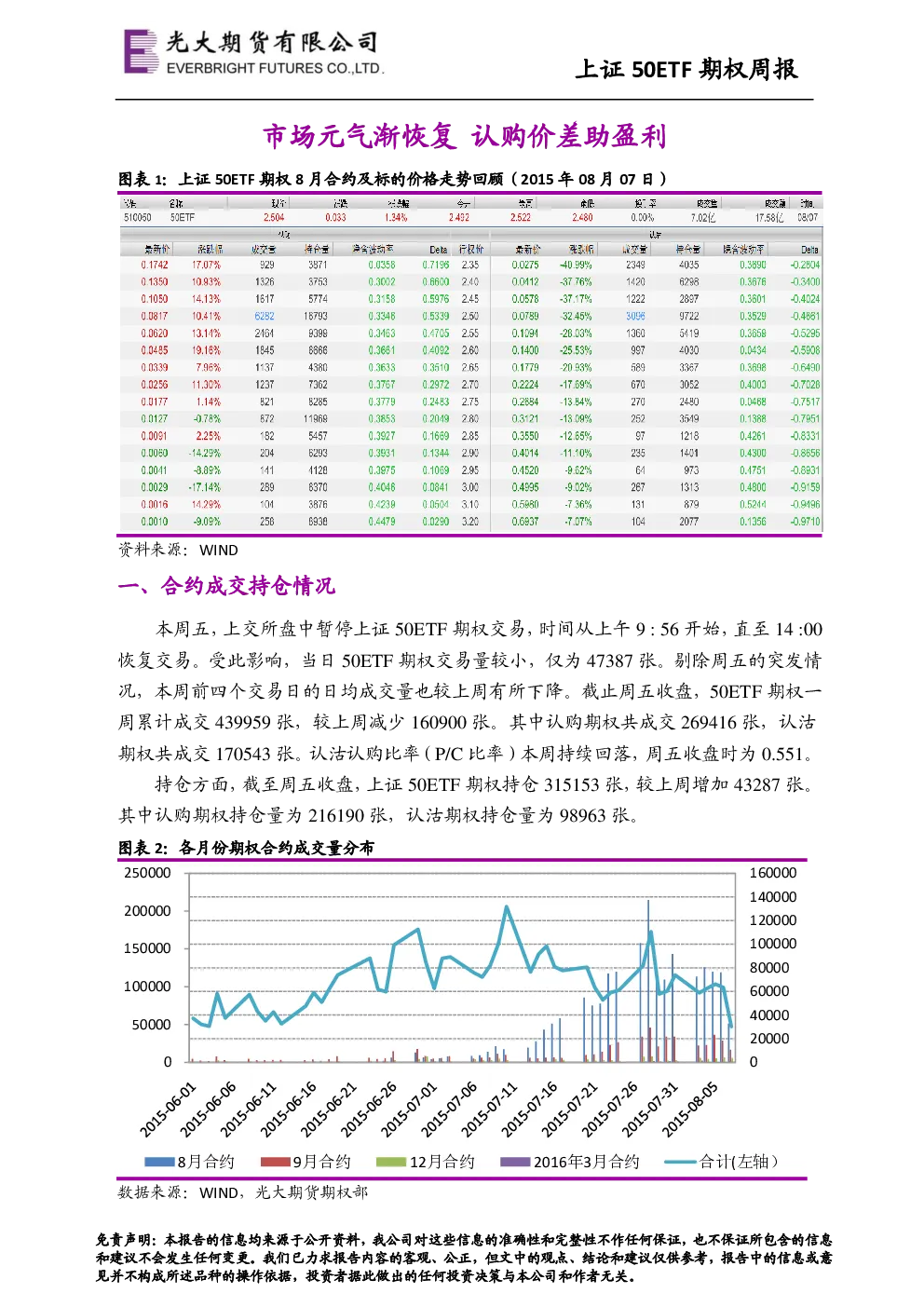Click the 资料来源: WIND source note
924x1307 pixels.
coord(178,550)
